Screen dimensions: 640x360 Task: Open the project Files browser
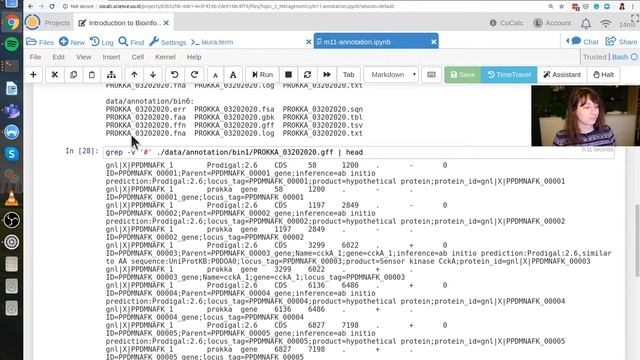pyautogui.click(x=40, y=42)
